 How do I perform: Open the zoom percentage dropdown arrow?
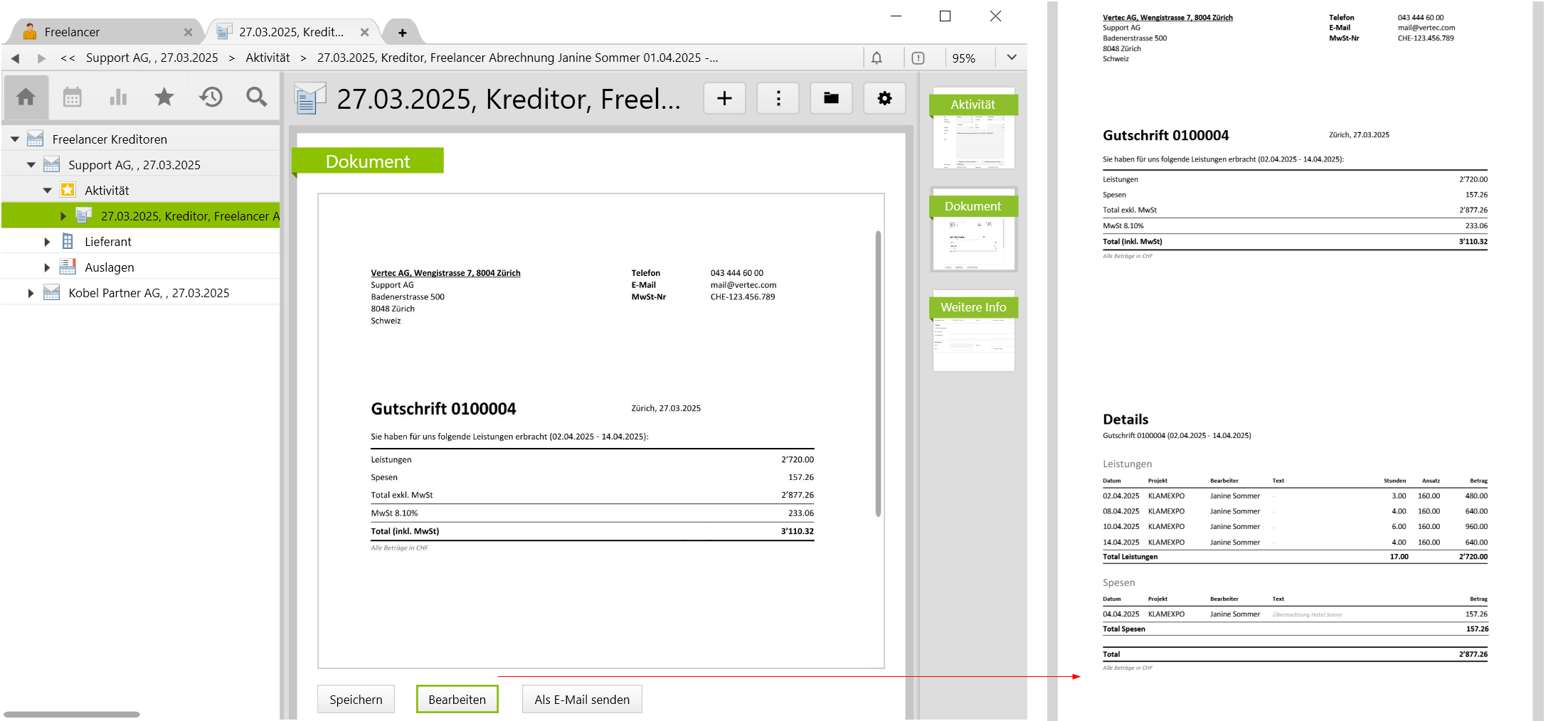1011,58
